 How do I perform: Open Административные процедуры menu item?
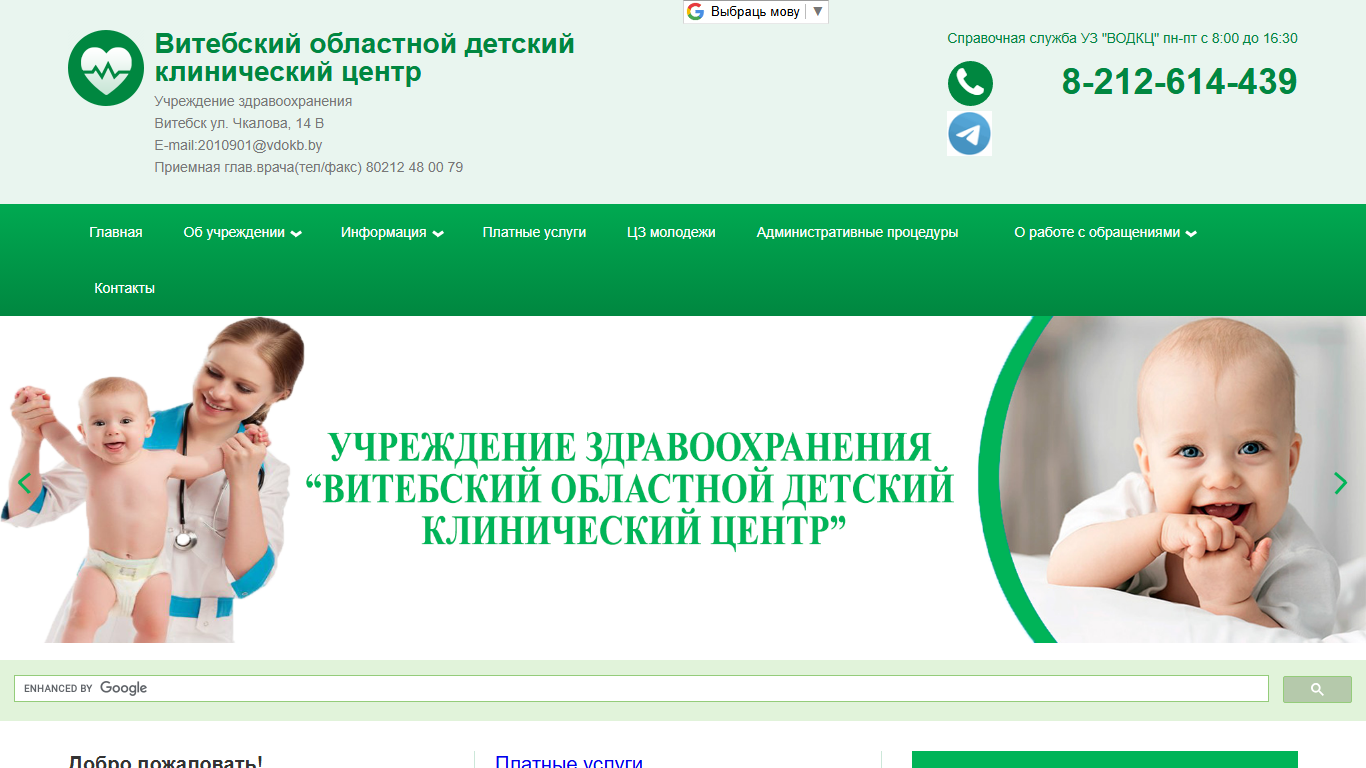pyautogui.click(x=857, y=232)
